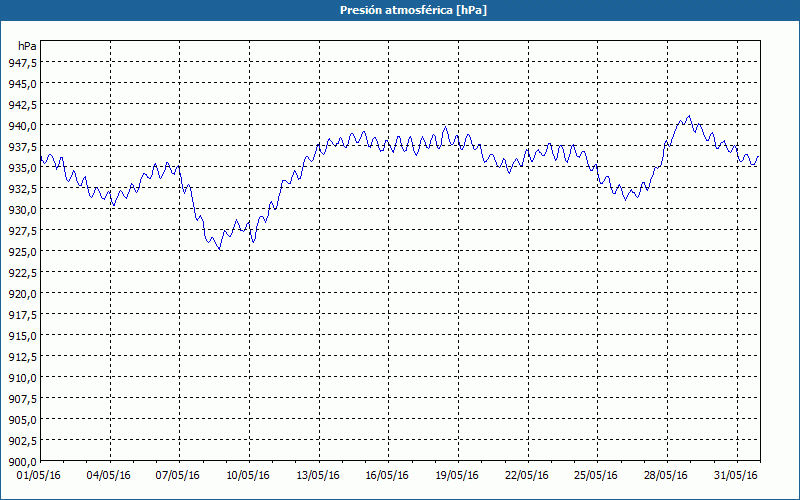Click the 905,0 y-axis value

[x=22, y=419]
